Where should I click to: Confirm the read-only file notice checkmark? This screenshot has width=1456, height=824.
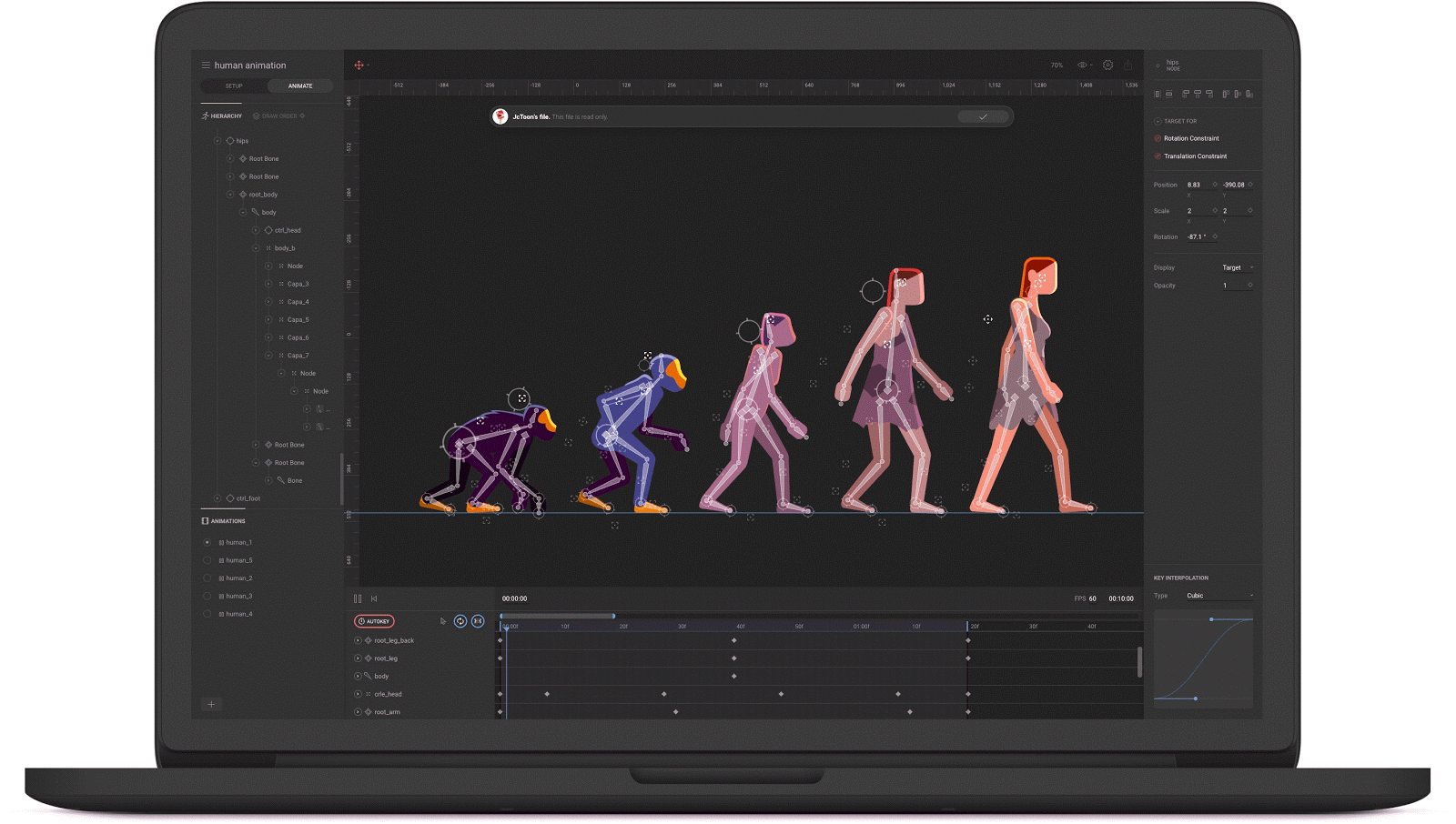(983, 117)
